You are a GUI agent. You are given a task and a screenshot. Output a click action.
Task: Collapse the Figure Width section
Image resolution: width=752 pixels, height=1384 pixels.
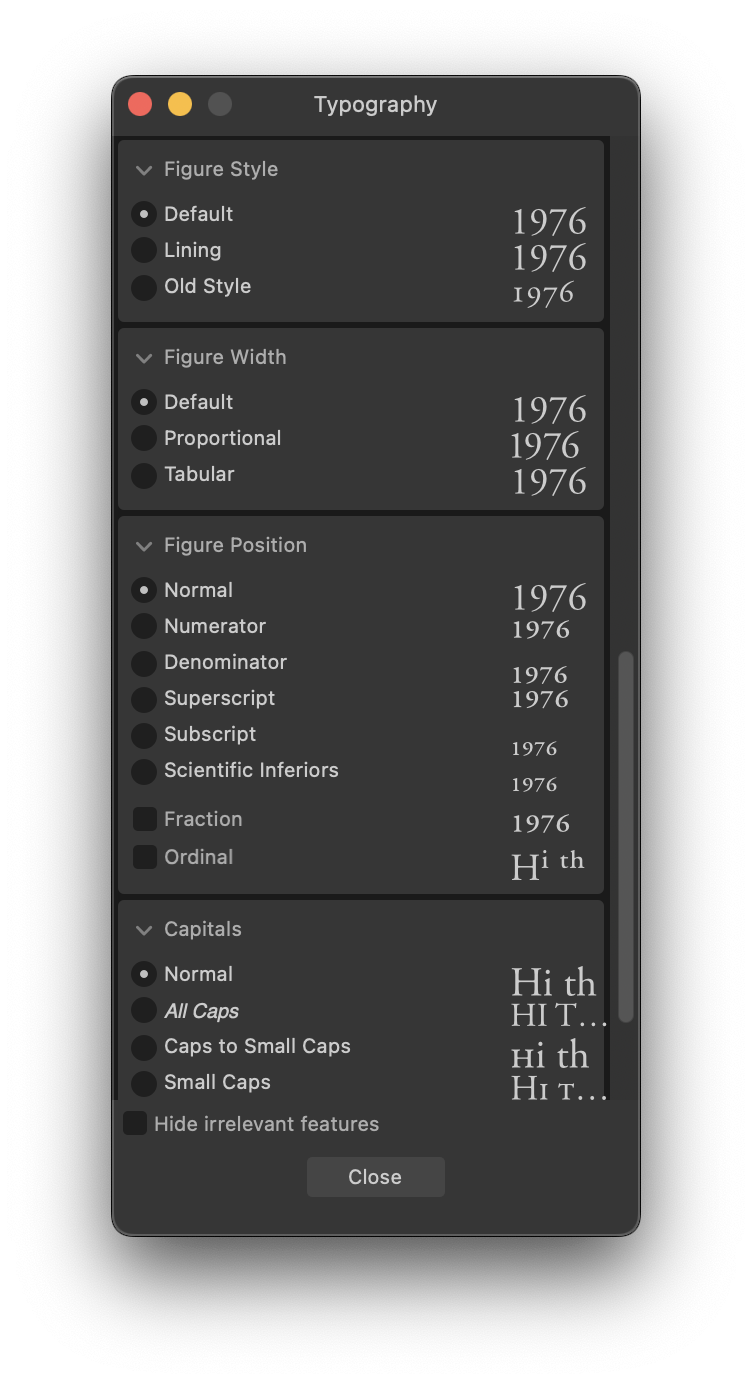click(143, 358)
